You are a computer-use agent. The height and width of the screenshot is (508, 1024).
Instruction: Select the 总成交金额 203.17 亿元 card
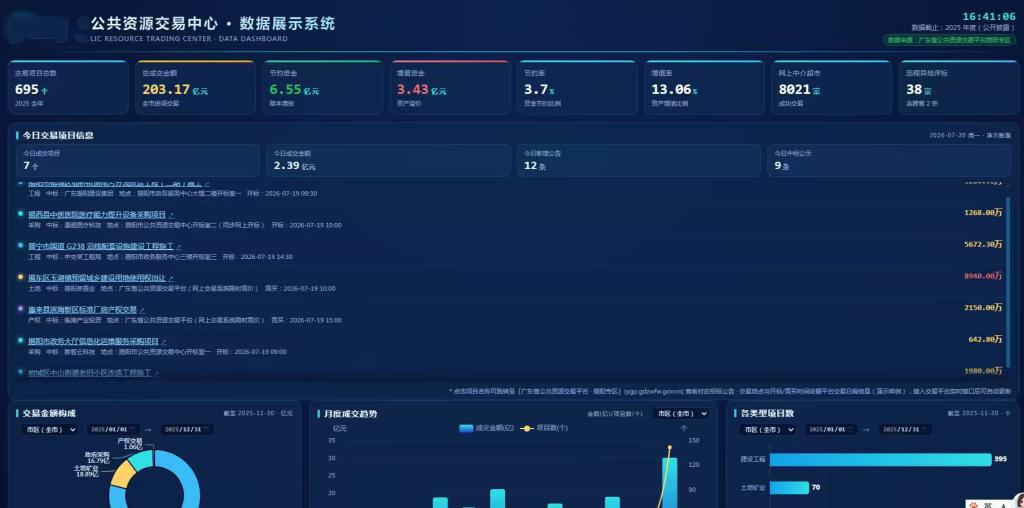pos(195,87)
